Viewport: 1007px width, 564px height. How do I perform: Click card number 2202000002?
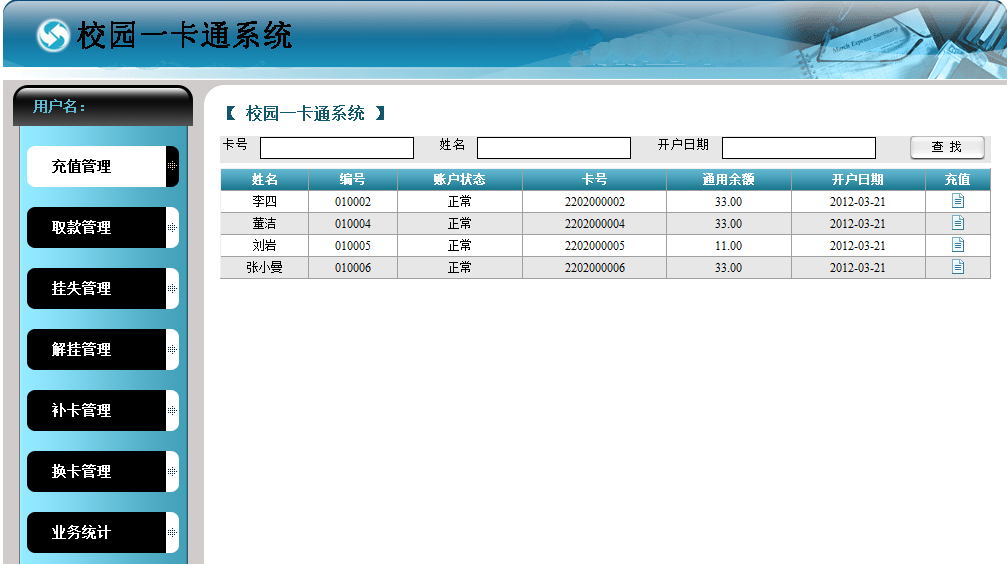click(x=594, y=202)
